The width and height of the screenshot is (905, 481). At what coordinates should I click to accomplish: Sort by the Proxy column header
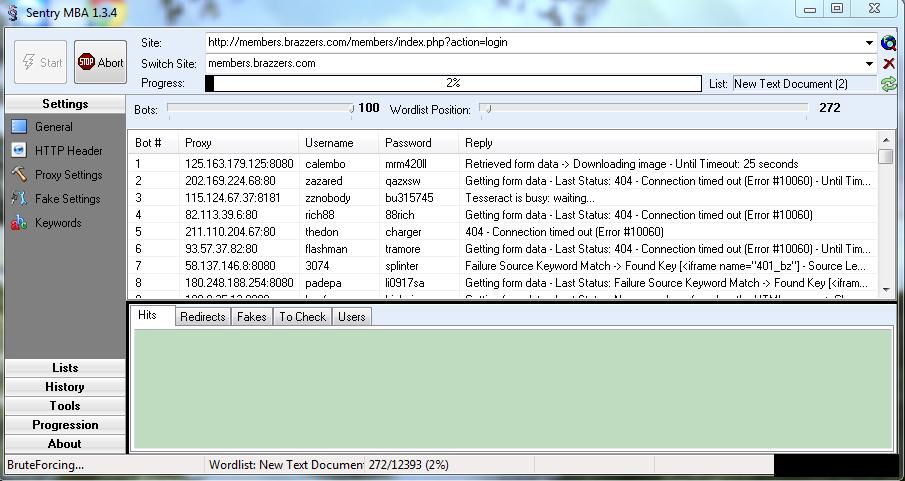pyautogui.click(x=238, y=143)
